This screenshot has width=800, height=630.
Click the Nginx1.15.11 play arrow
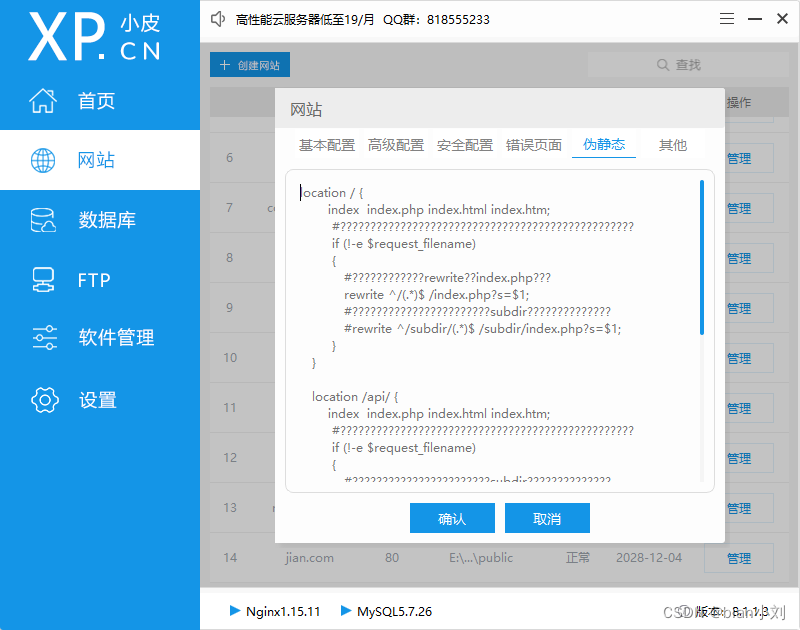pyautogui.click(x=235, y=610)
